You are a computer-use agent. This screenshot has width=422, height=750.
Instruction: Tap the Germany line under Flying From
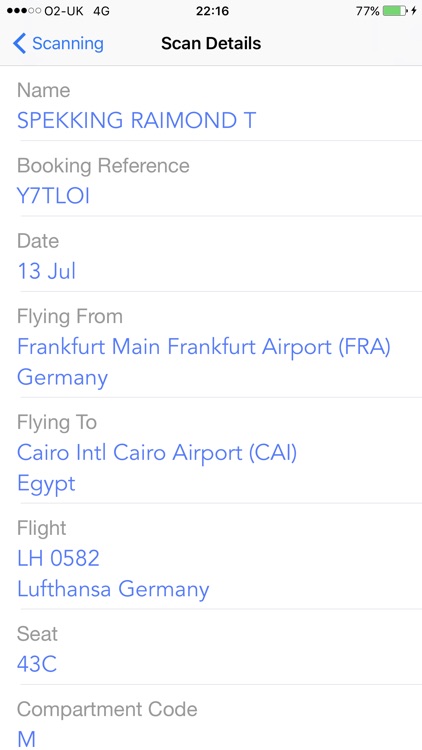(x=63, y=378)
